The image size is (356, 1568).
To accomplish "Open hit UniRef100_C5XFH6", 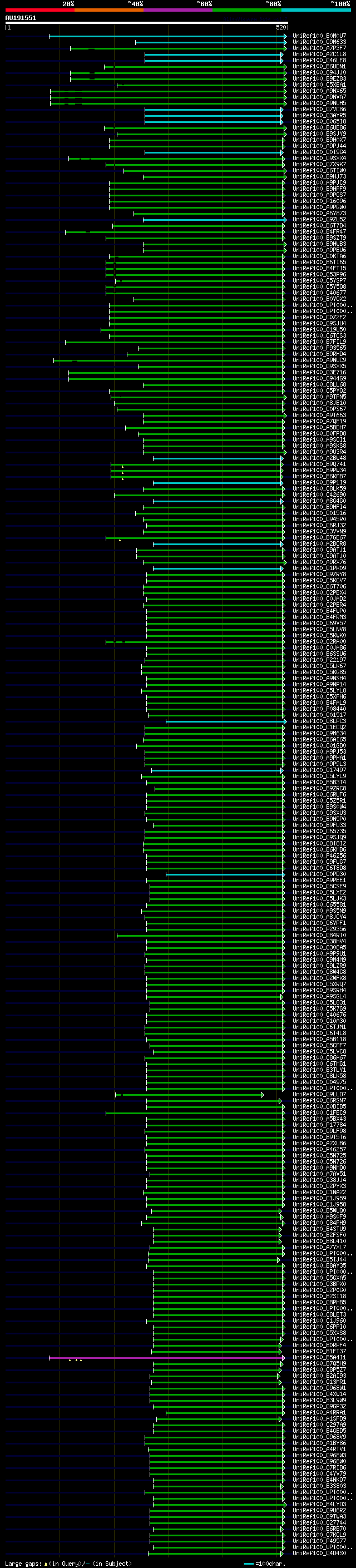I will coord(319,696).
